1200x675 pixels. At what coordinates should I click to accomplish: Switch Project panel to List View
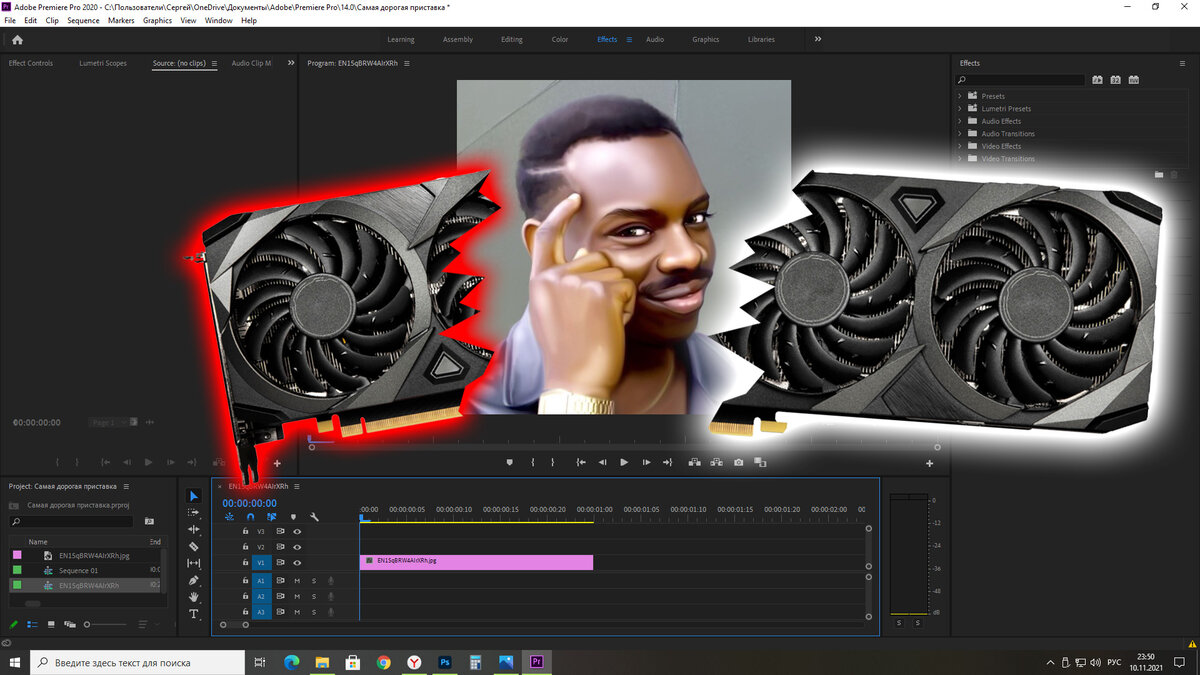coord(32,624)
